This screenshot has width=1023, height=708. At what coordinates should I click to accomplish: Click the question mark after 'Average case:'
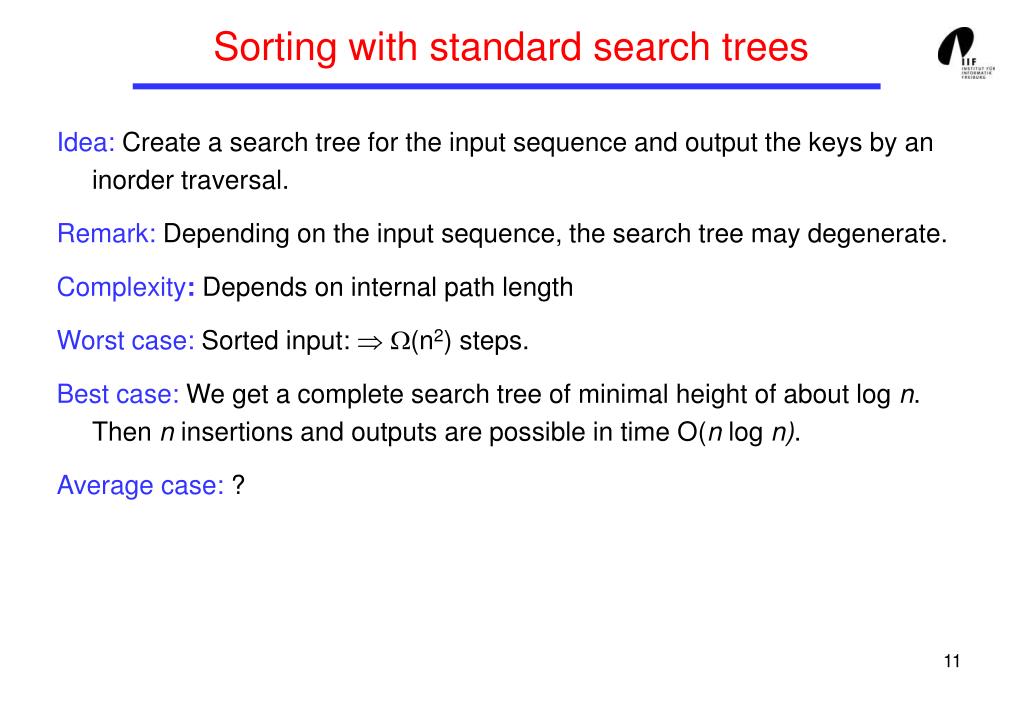pyautogui.click(x=239, y=486)
